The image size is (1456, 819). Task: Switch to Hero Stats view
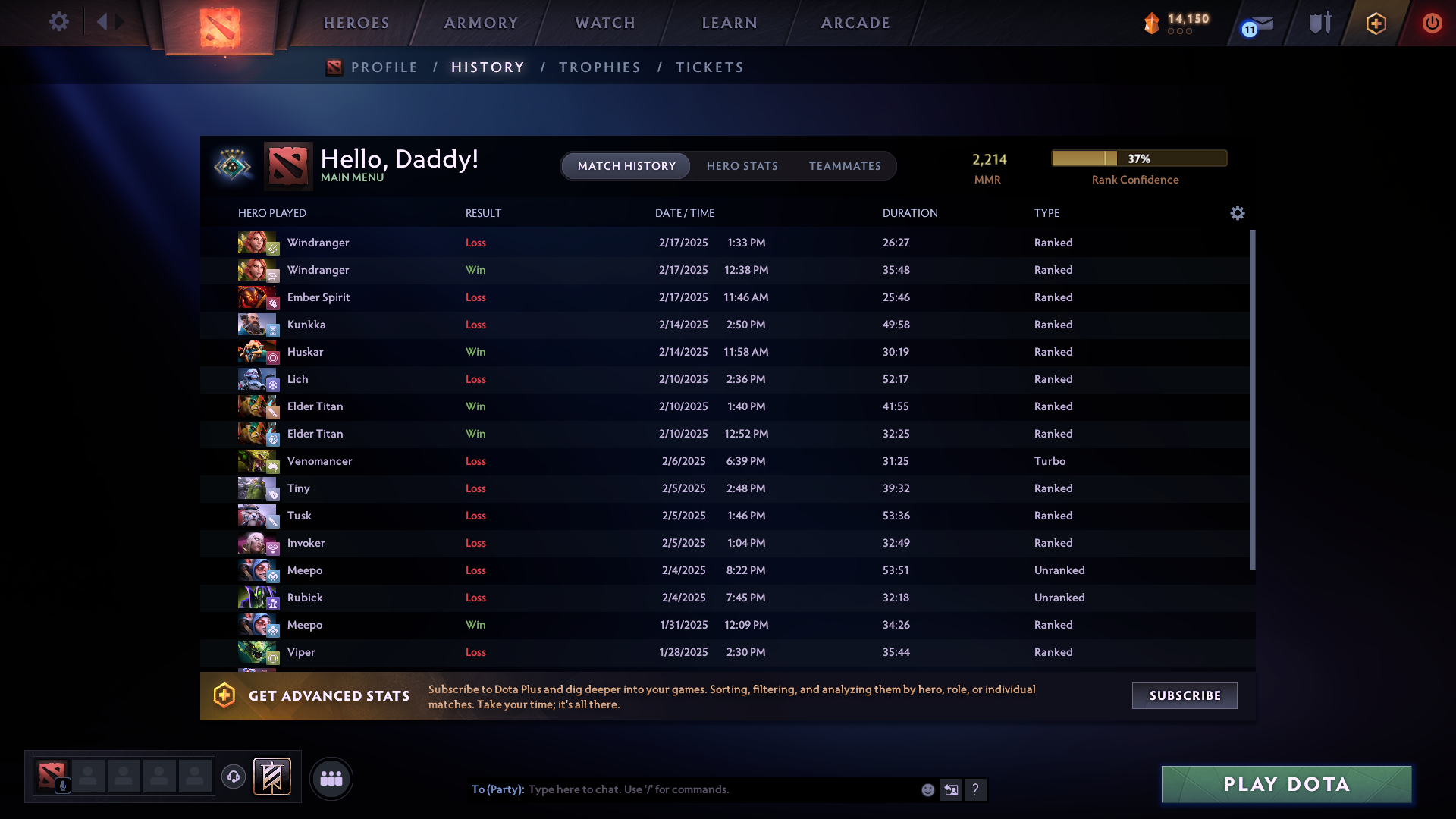tap(742, 166)
